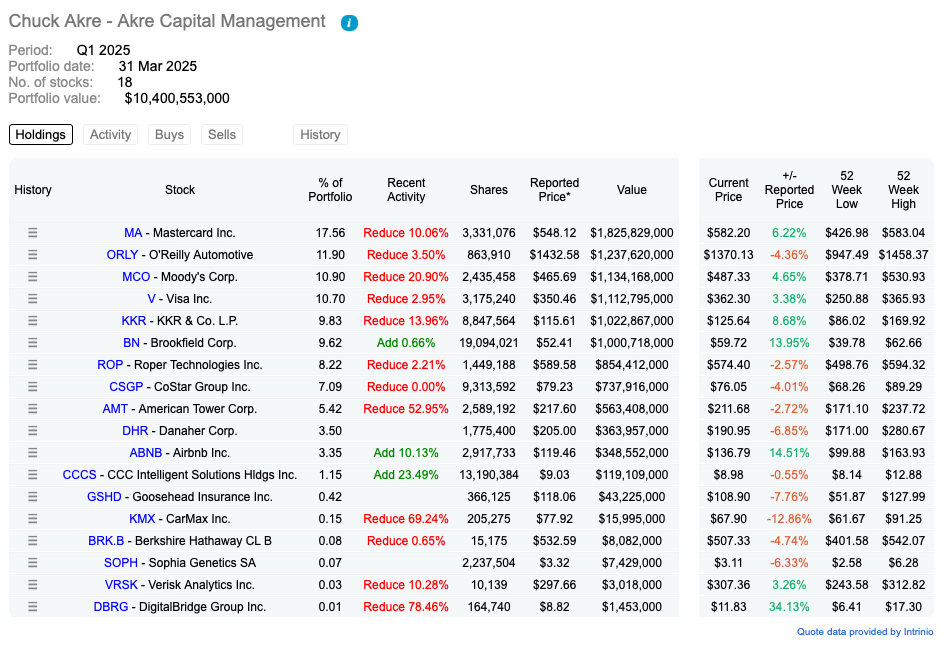Click the DHR ticker link
The width and height of the screenshot is (945, 645).
click(x=135, y=431)
